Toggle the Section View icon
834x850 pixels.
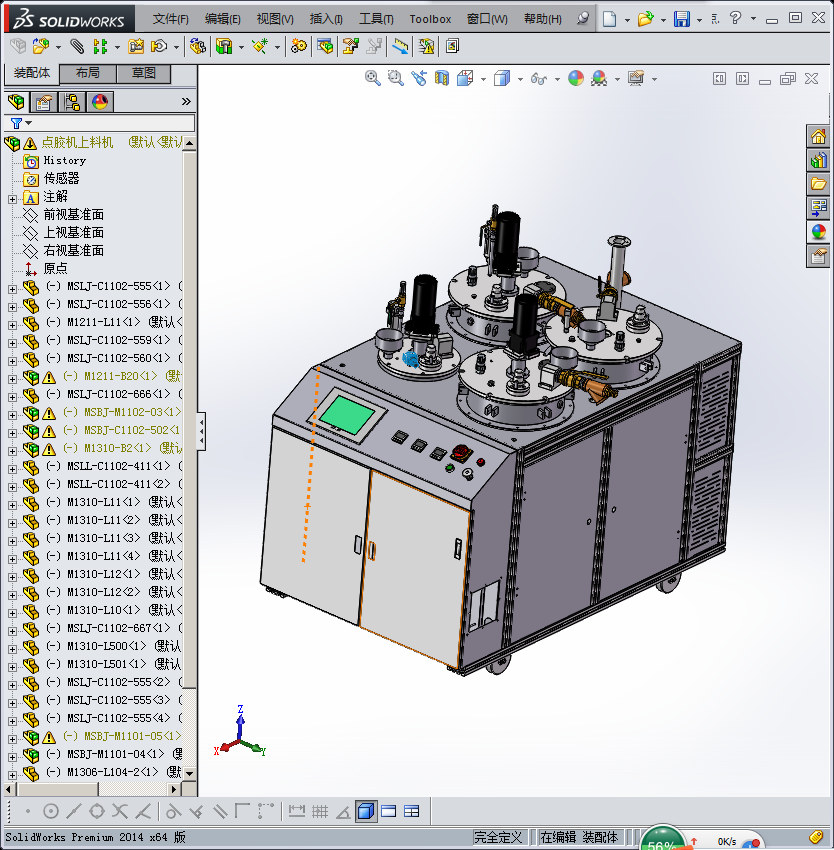click(x=442, y=79)
